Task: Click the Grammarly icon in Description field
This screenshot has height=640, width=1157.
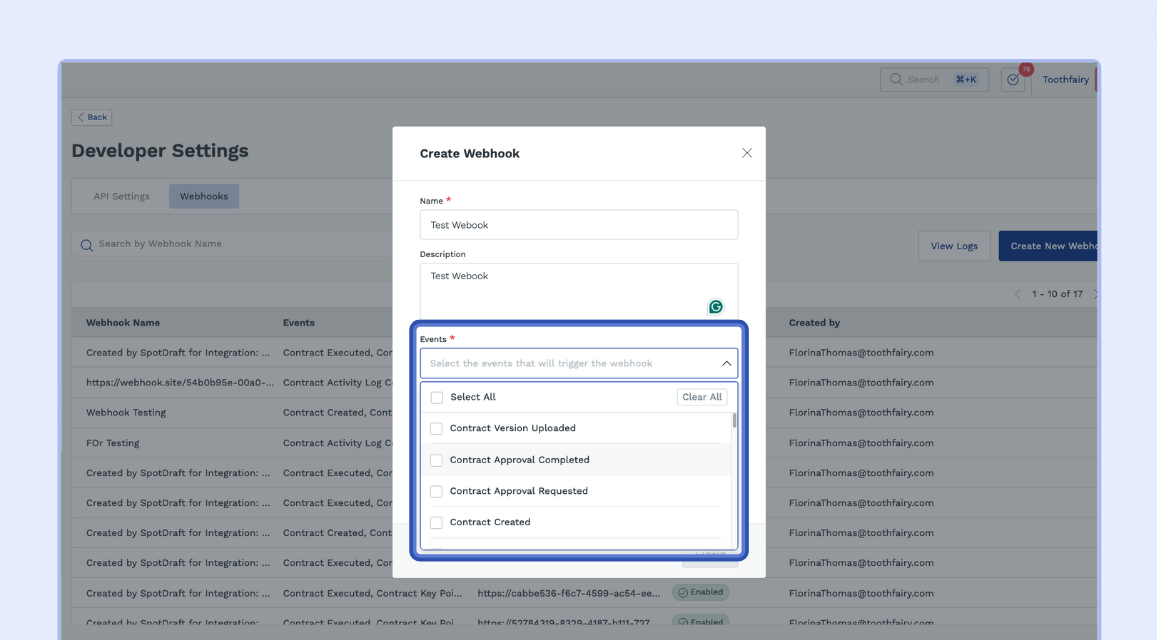Action: click(715, 307)
